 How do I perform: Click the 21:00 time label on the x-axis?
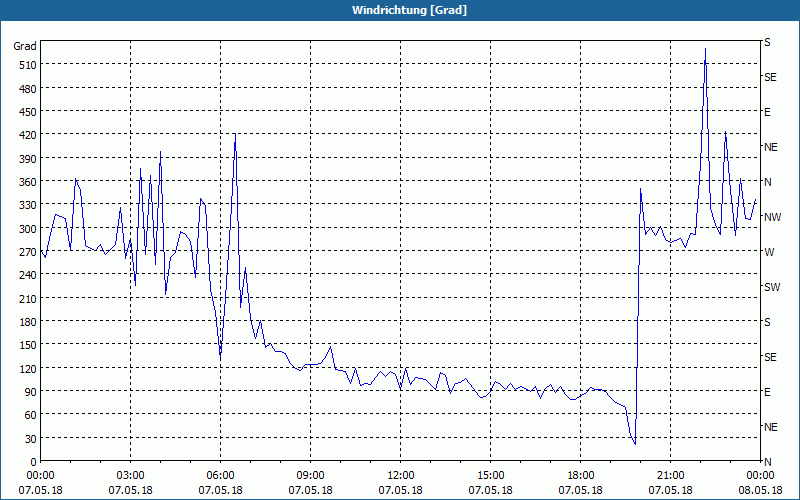670,476
